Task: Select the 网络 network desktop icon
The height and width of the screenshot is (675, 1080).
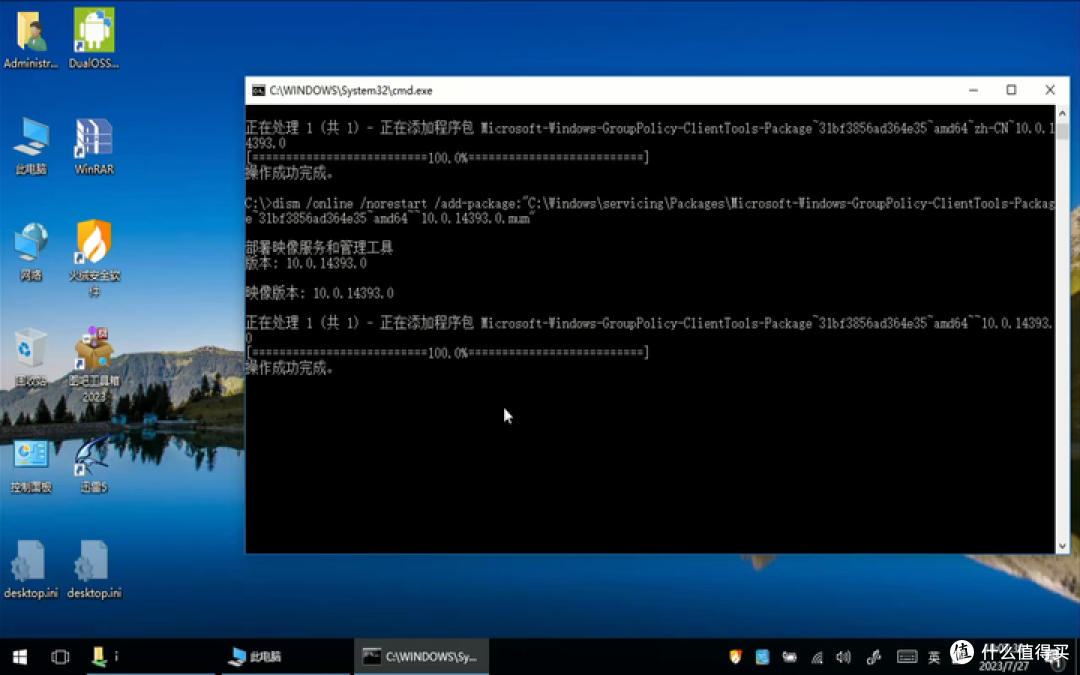Action: click(31, 251)
